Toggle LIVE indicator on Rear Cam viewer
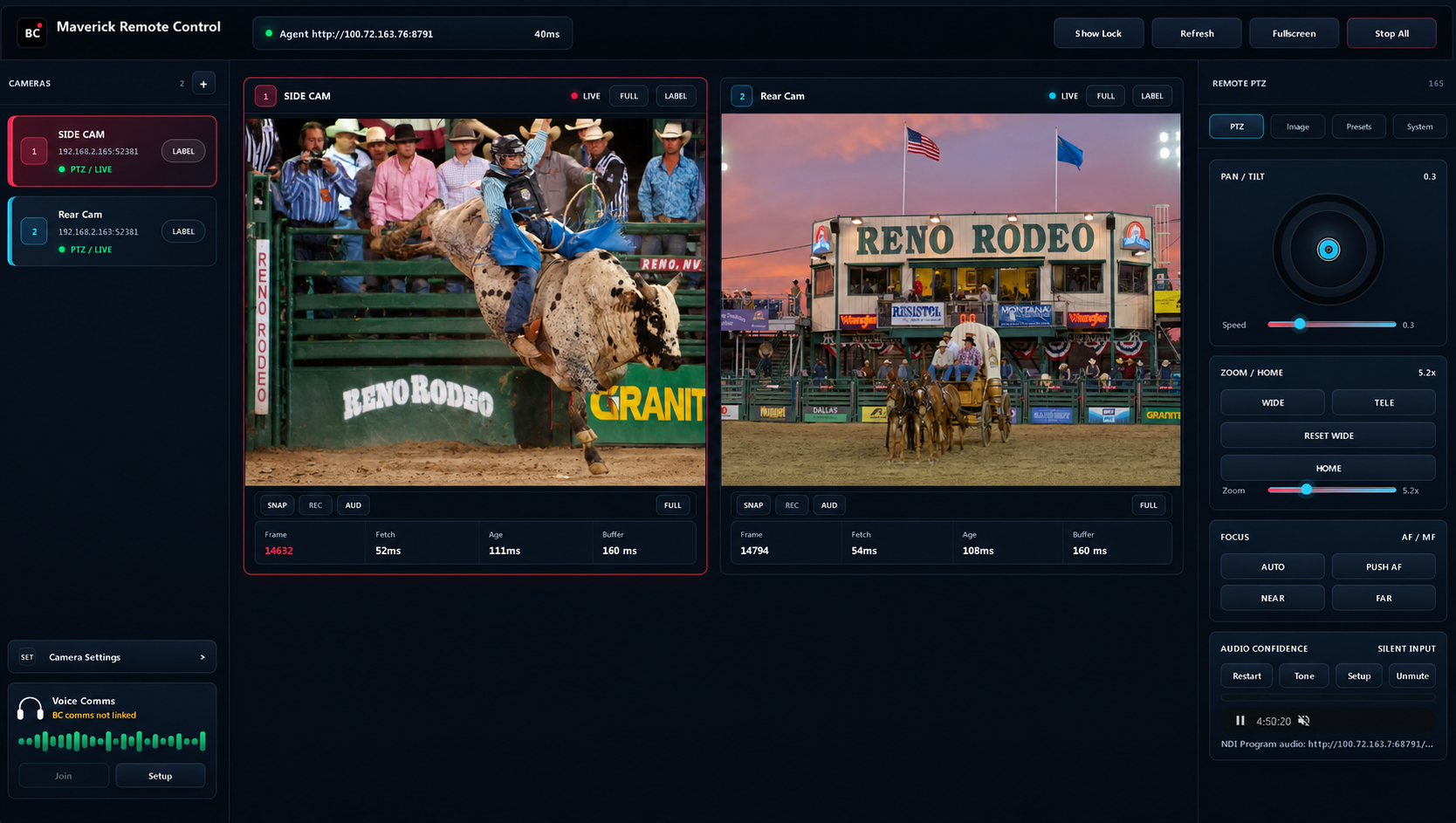1456x823 pixels. click(x=1063, y=96)
